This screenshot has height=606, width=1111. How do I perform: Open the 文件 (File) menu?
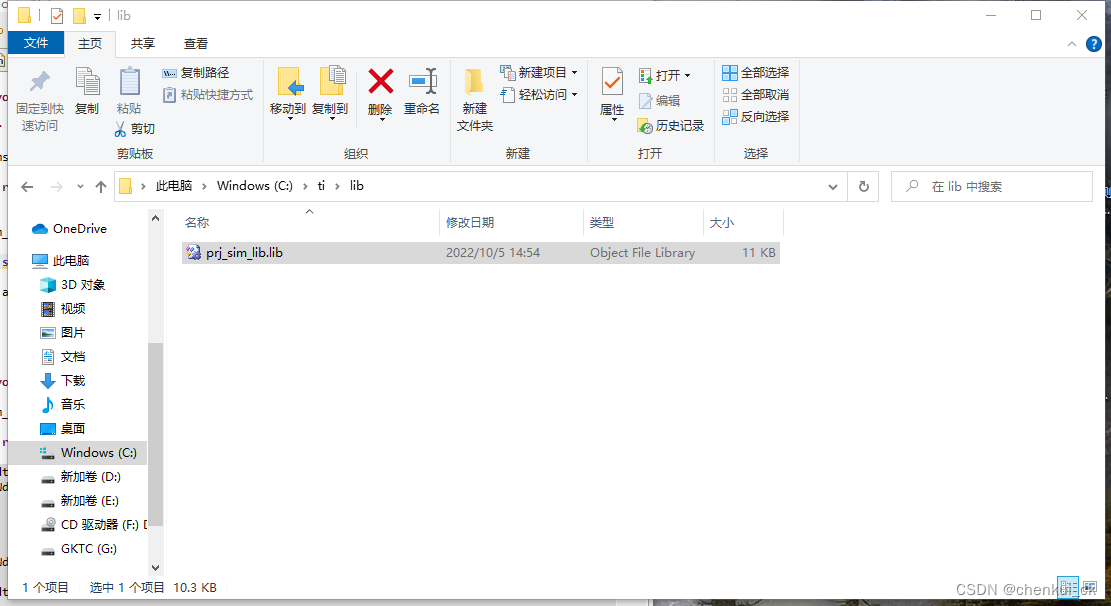coord(36,43)
